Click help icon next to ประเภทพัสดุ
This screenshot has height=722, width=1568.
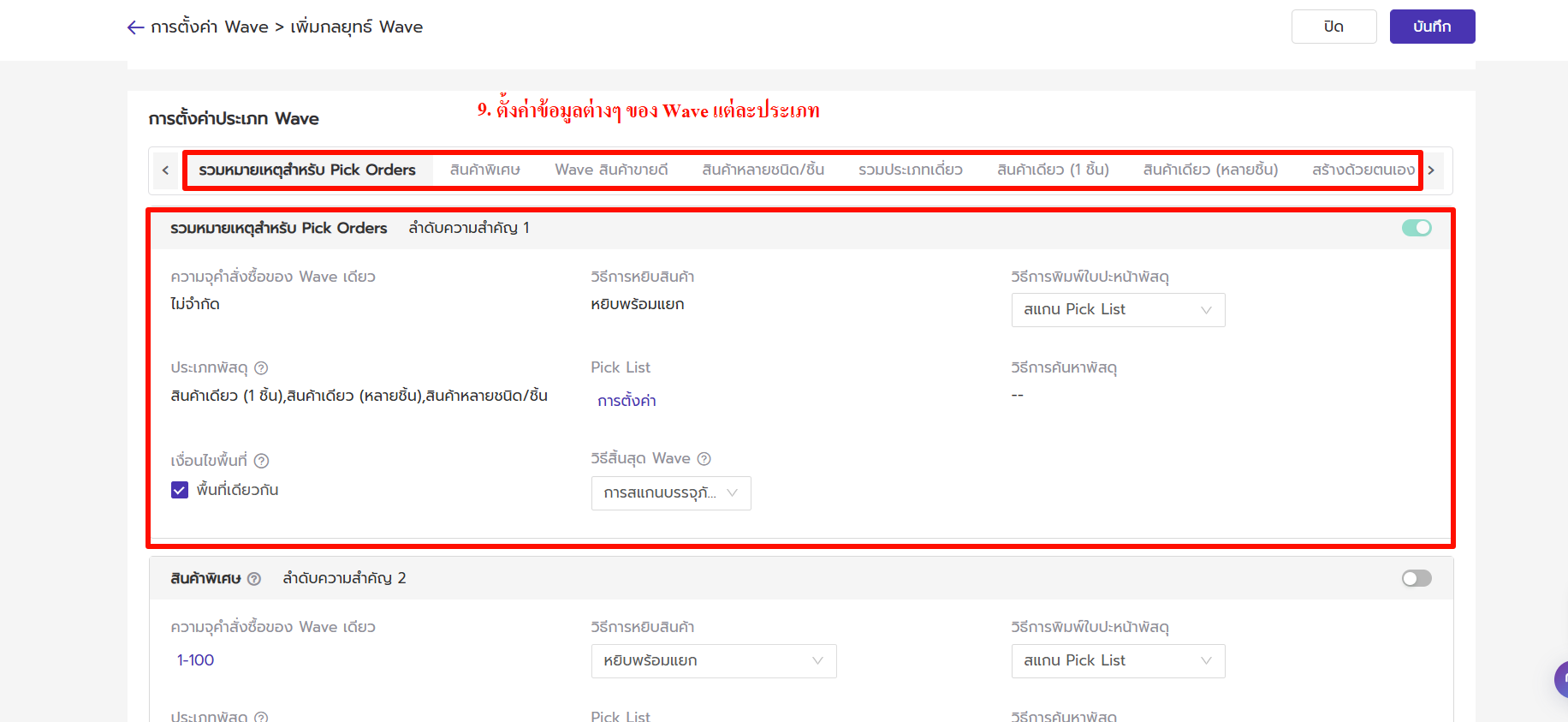pos(262,368)
